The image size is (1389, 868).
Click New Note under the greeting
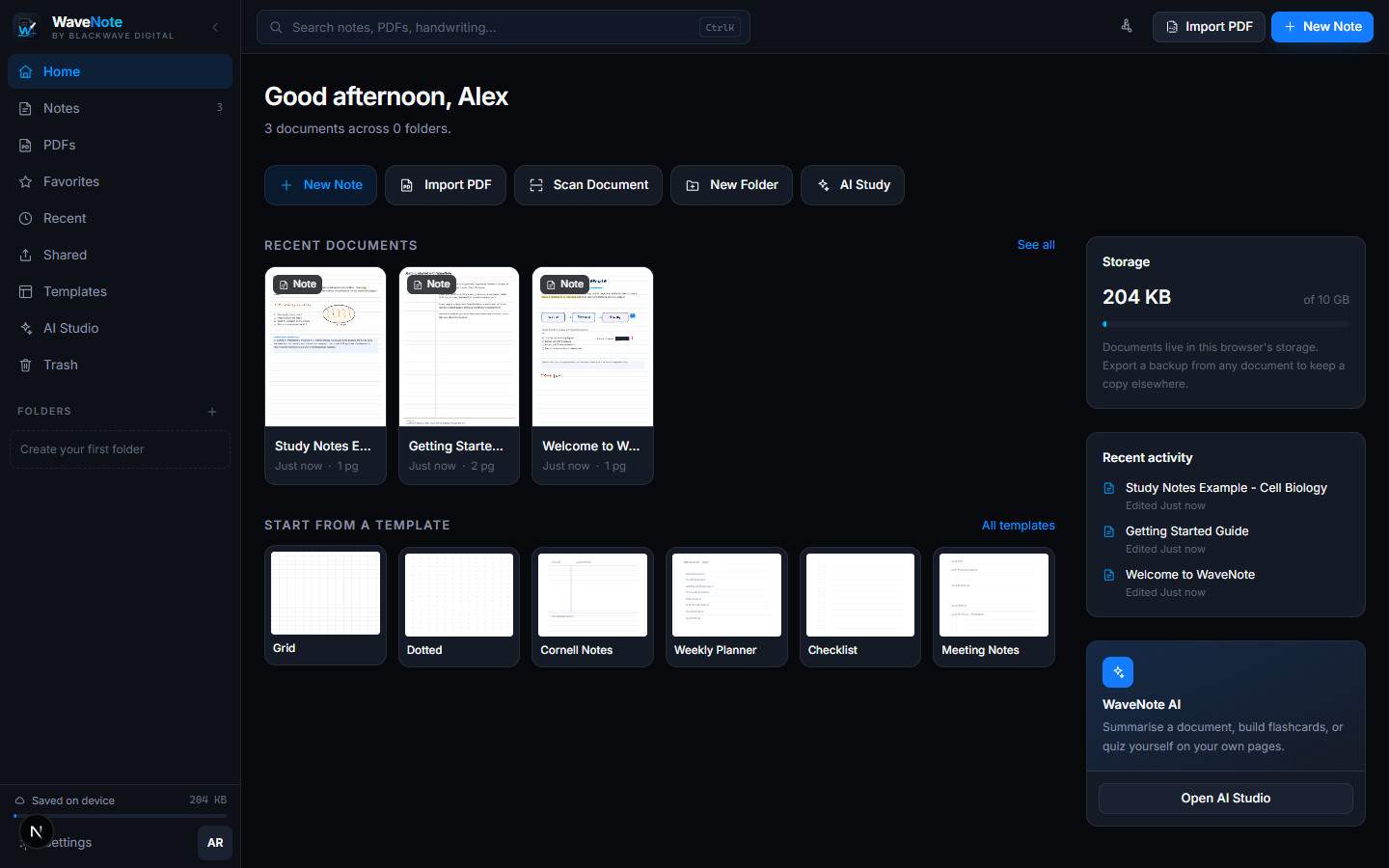click(320, 185)
